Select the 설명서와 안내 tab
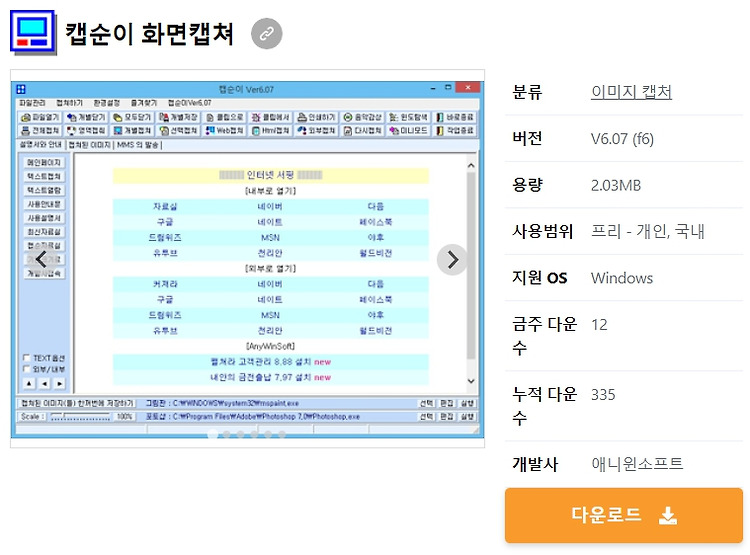 pos(41,144)
